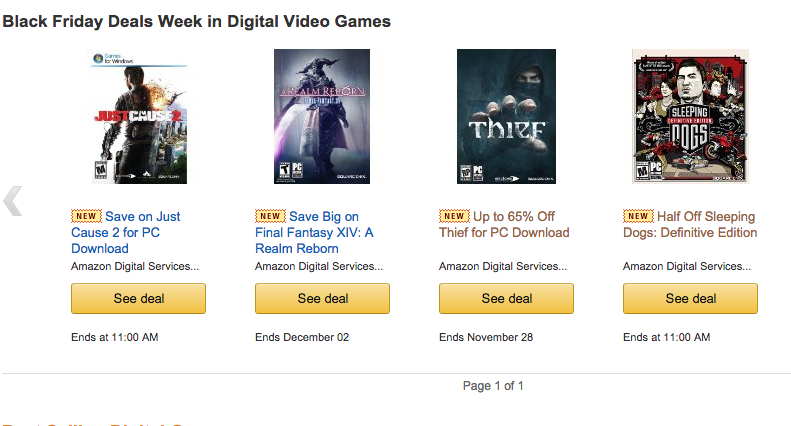This screenshot has height=426, width=791.
Task: Click NEW badge on Sleeping Dogs deal
Action: tap(638, 216)
